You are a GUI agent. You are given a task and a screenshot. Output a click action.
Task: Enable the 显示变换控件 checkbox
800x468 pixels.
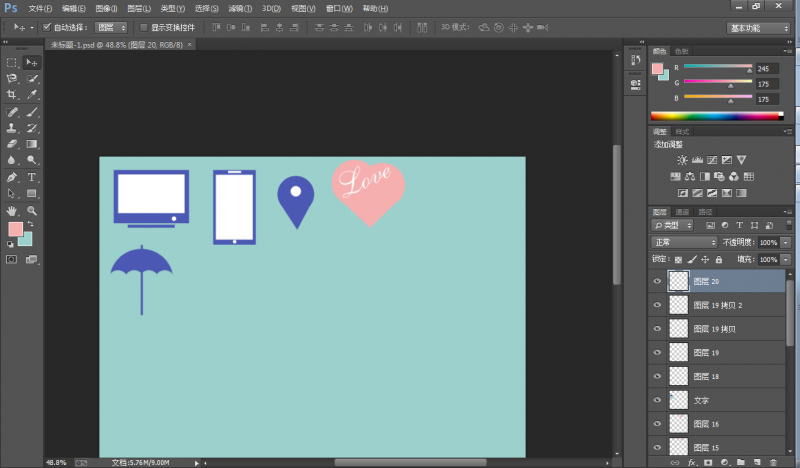143,27
